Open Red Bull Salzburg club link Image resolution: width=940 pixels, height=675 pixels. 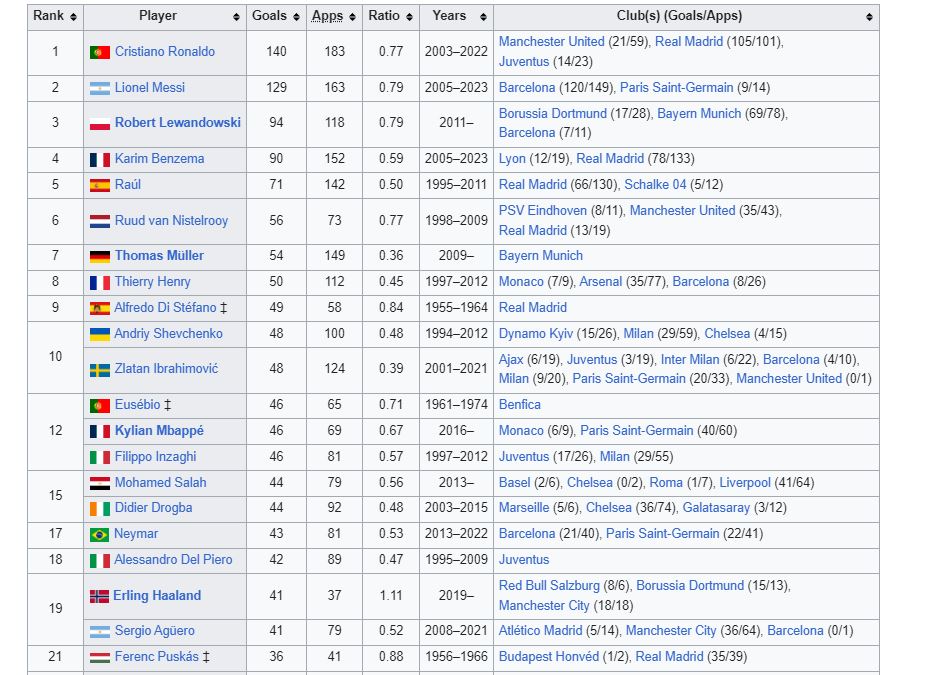[x=549, y=585]
